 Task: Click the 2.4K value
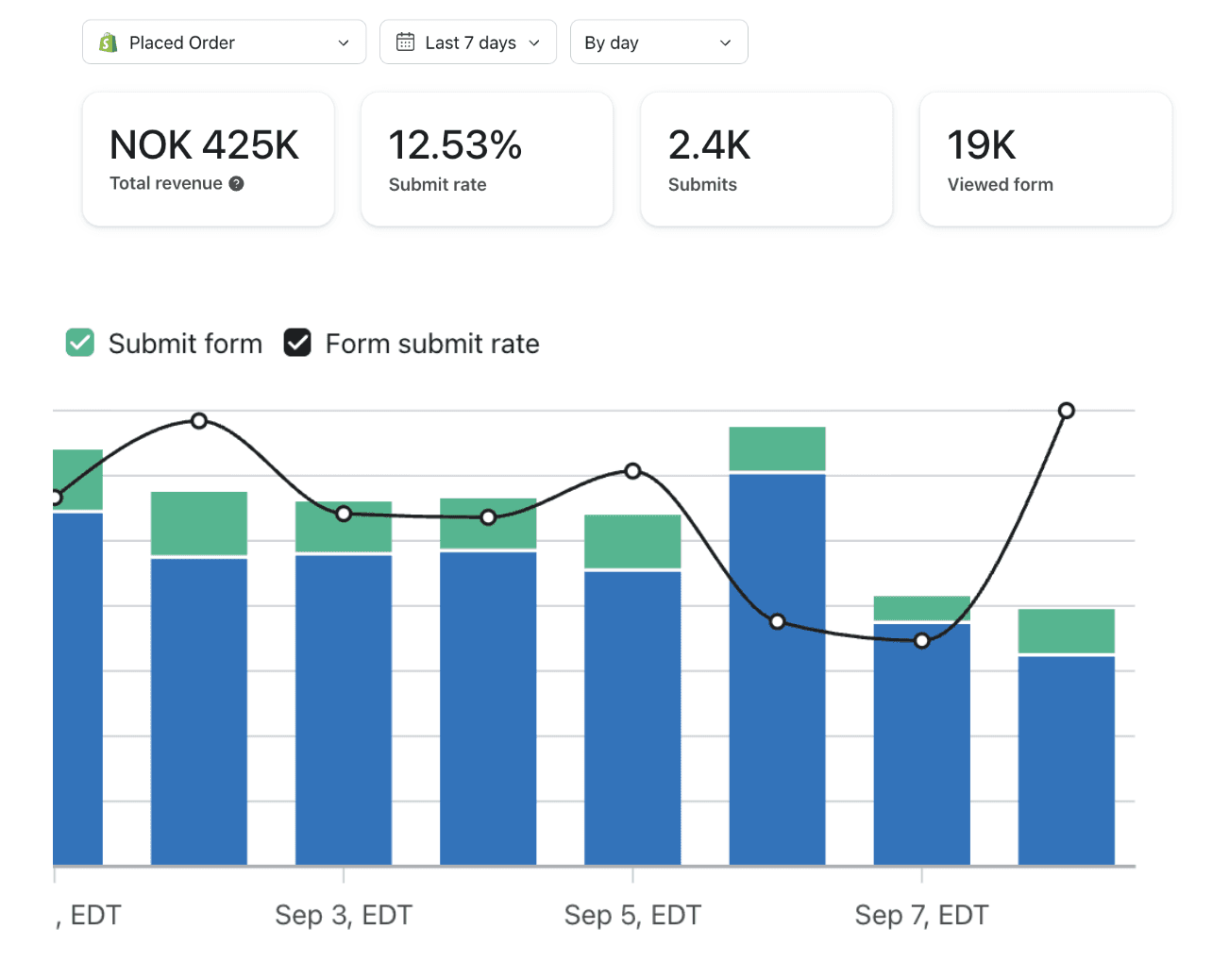pyautogui.click(x=709, y=145)
